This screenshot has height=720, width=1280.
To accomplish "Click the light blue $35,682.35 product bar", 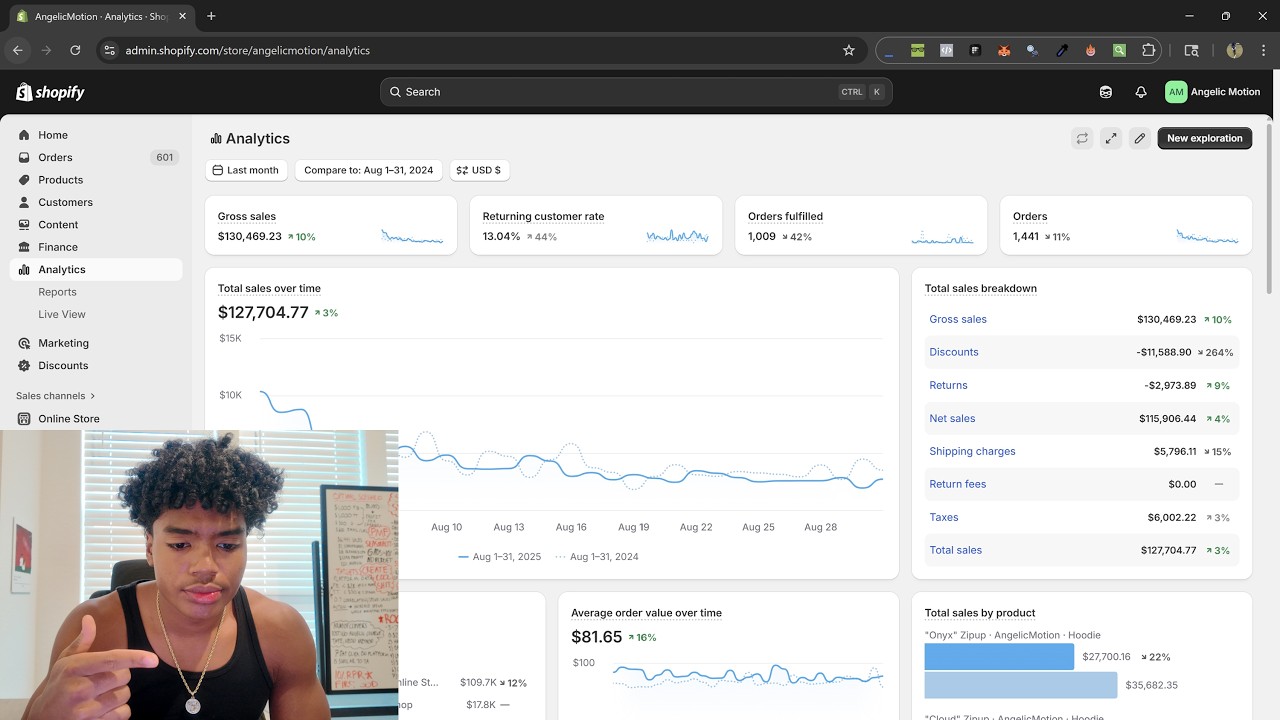I will click(1021, 685).
